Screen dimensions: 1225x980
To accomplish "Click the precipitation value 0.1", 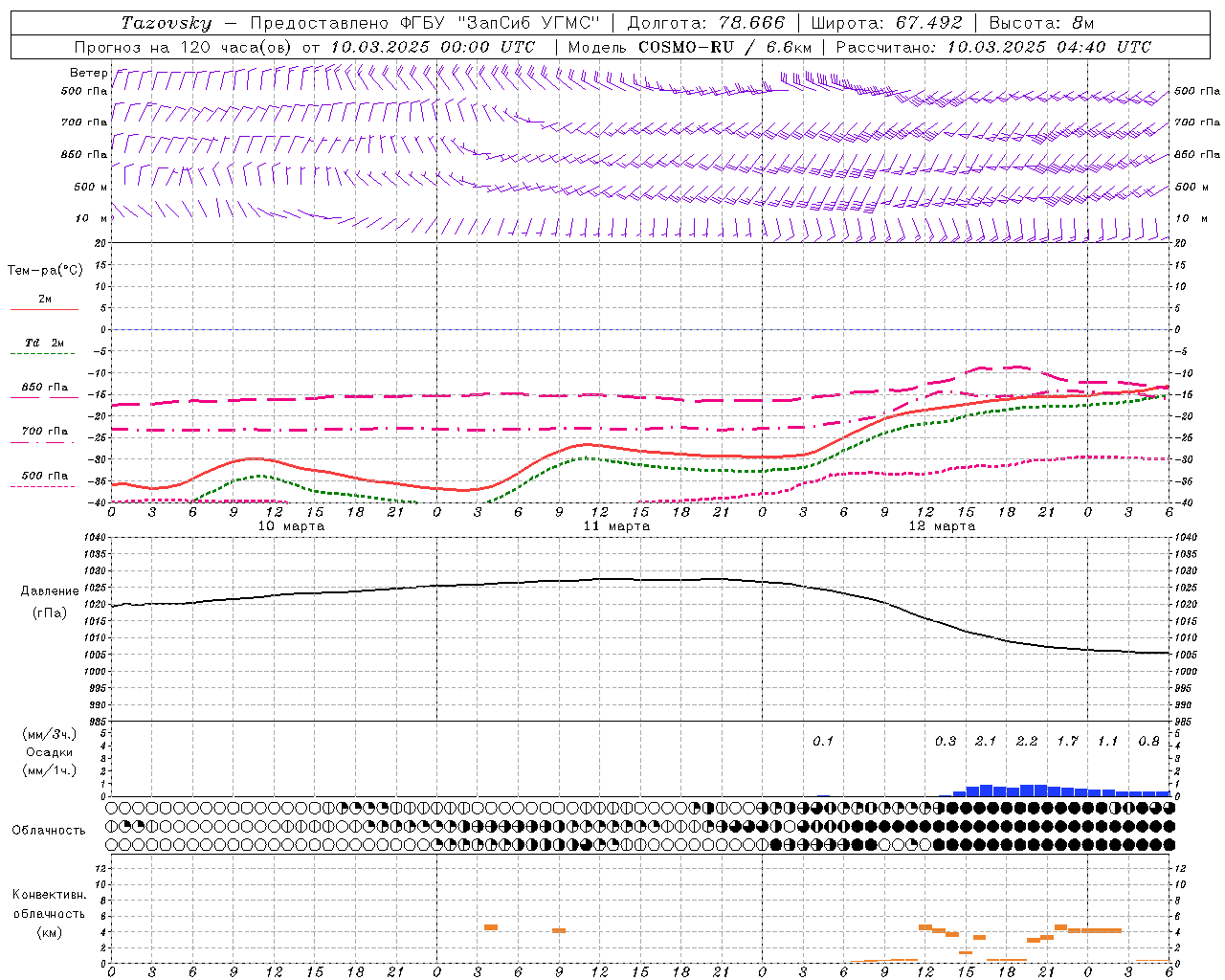I will pos(823,741).
